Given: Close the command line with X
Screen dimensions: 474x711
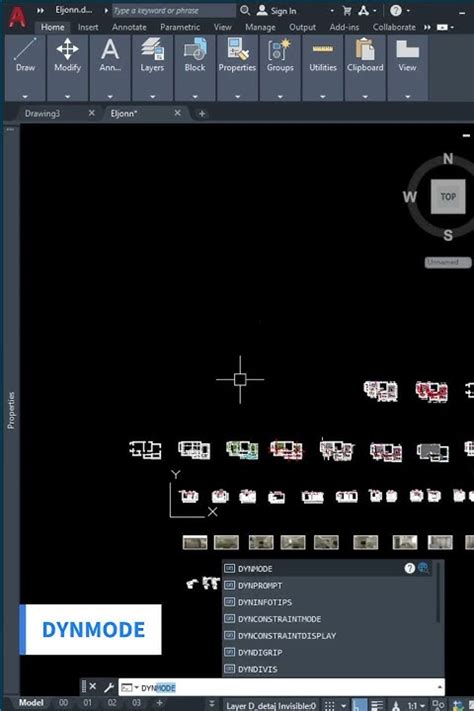Looking at the screenshot, I should click(93, 687).
